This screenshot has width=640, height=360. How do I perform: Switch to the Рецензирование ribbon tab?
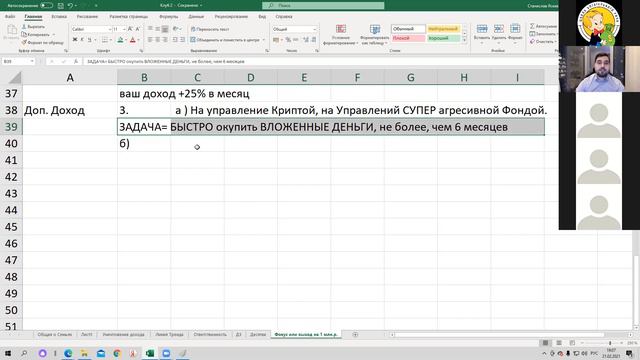pyautogui.click(x=231, y=17)
